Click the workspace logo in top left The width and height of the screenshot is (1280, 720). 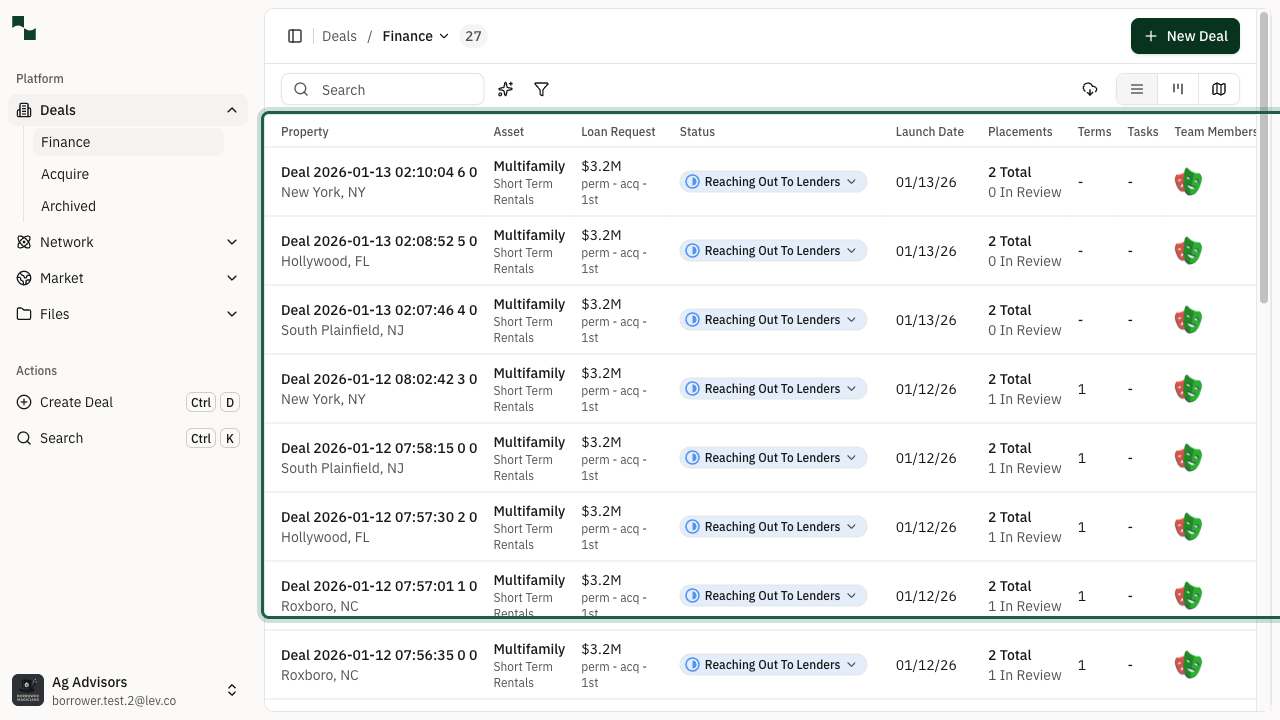tap(23, 29)
